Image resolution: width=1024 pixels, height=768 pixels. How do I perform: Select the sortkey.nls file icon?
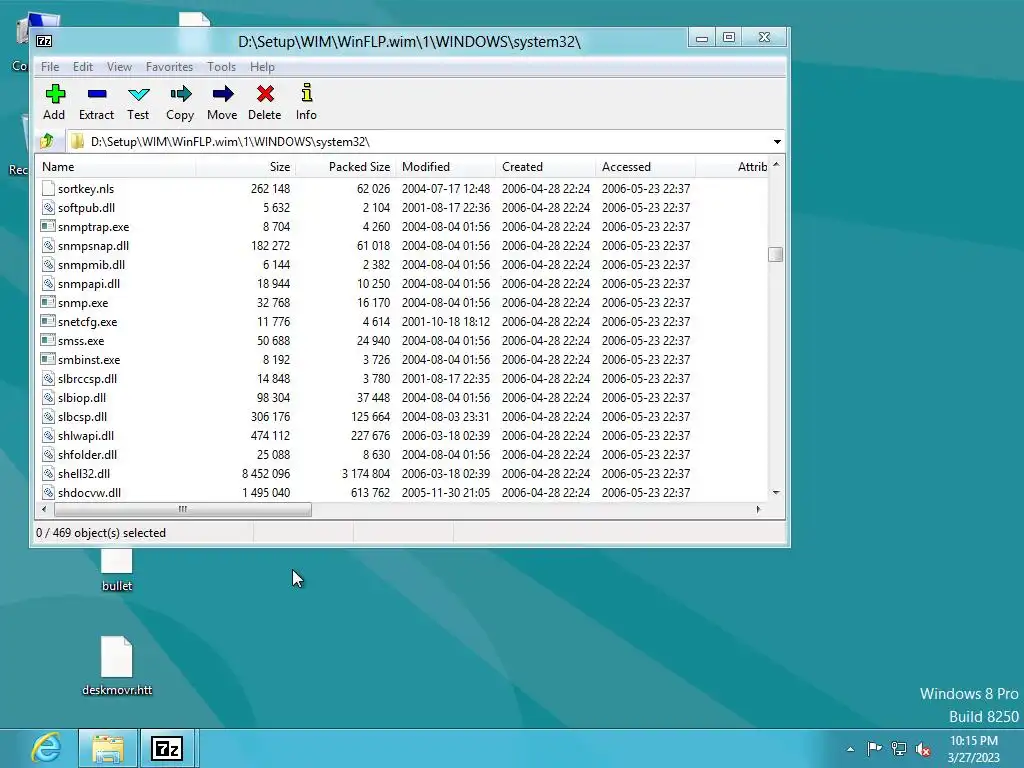tap(48, 189)
